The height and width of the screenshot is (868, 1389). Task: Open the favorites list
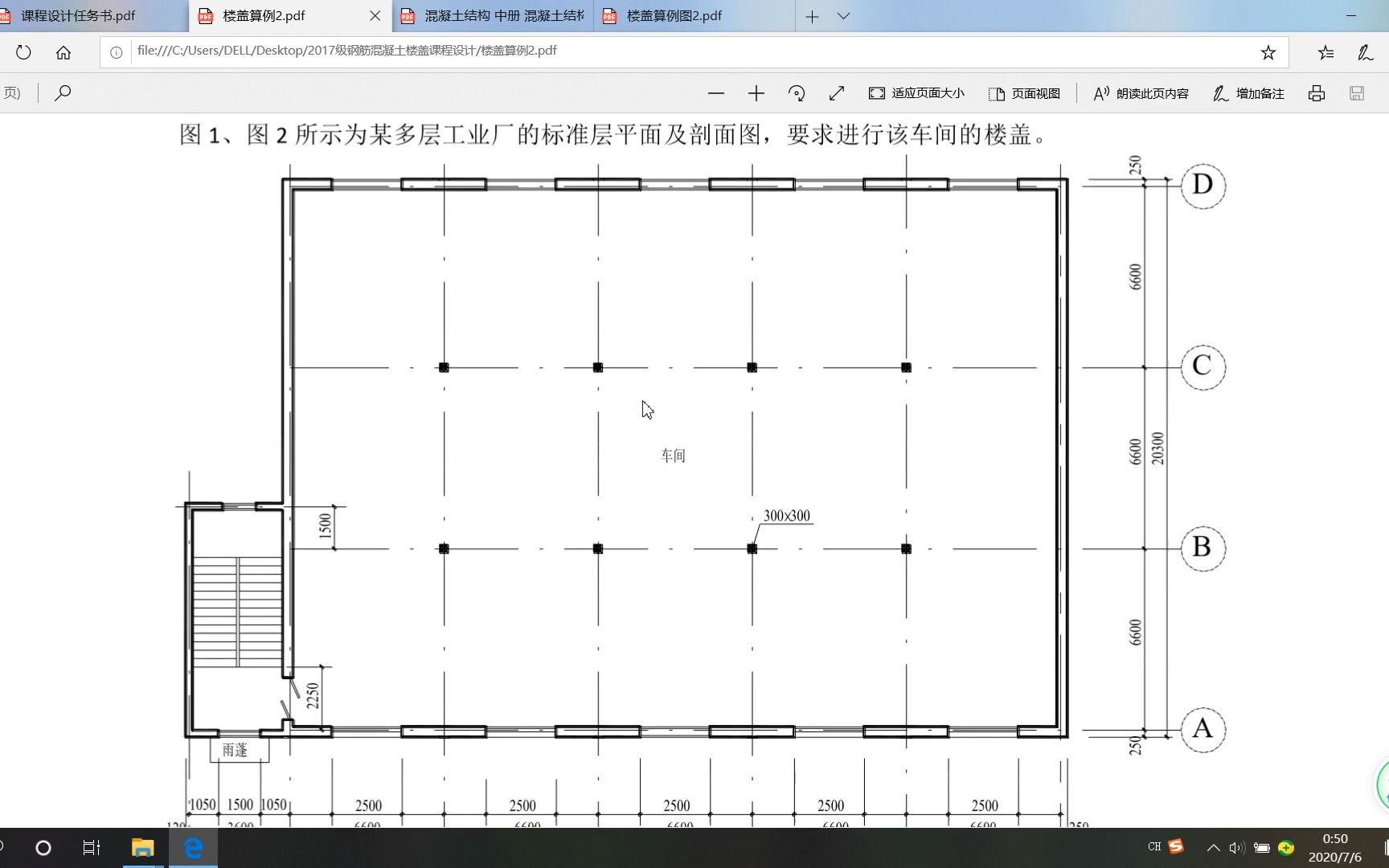(1325, 52)
